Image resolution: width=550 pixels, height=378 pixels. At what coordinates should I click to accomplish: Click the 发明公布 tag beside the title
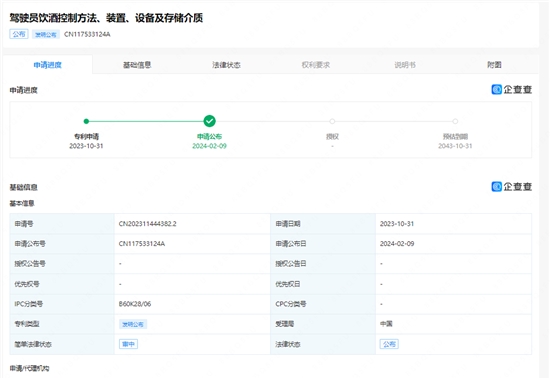(x=46, y=34)
